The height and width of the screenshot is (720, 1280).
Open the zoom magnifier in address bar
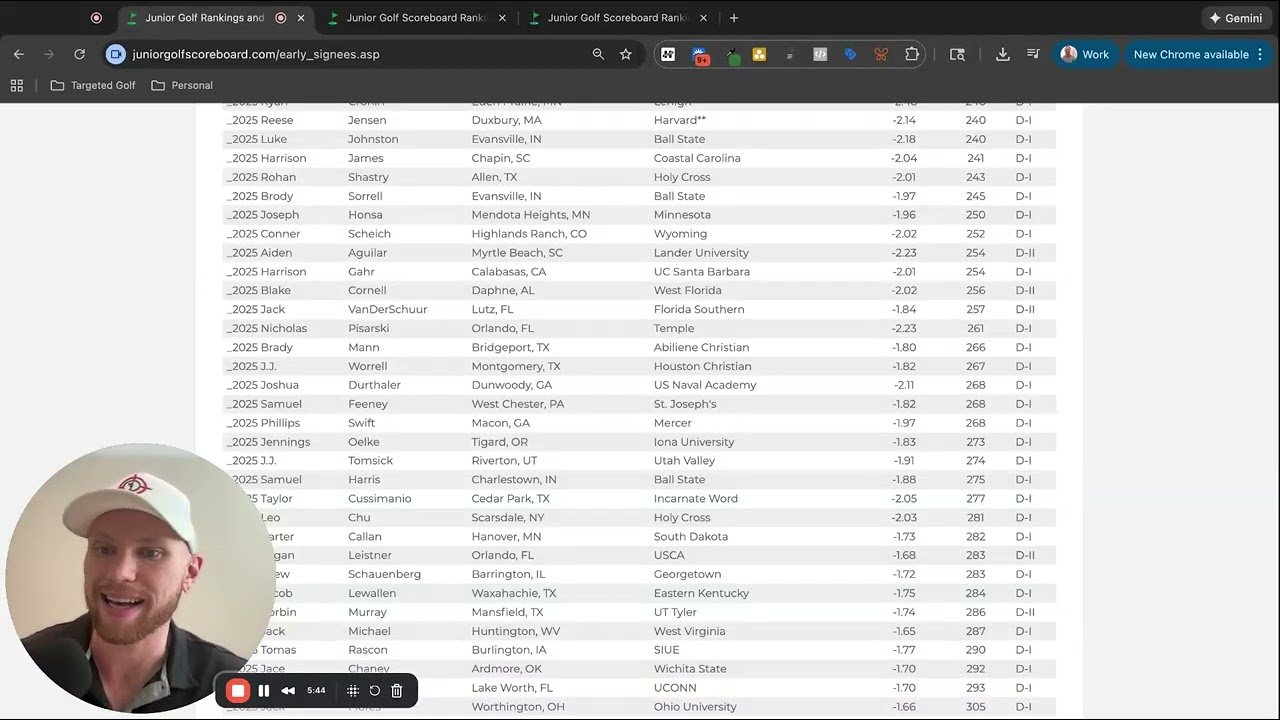(x=598, y=54)
